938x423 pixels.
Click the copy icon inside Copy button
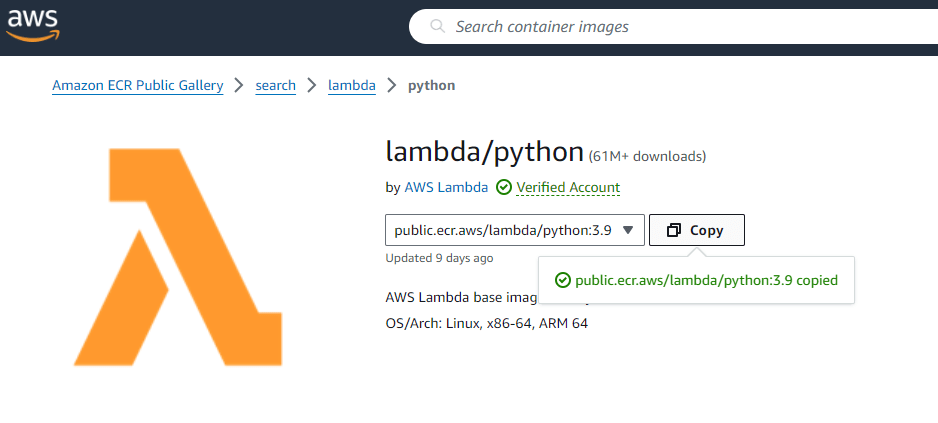[674, 230]
